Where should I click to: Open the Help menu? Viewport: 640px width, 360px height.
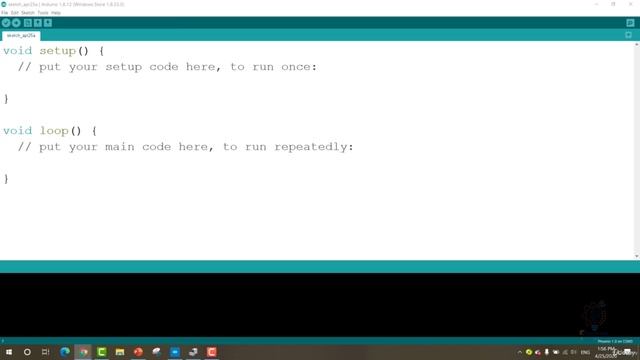point(56,13)
